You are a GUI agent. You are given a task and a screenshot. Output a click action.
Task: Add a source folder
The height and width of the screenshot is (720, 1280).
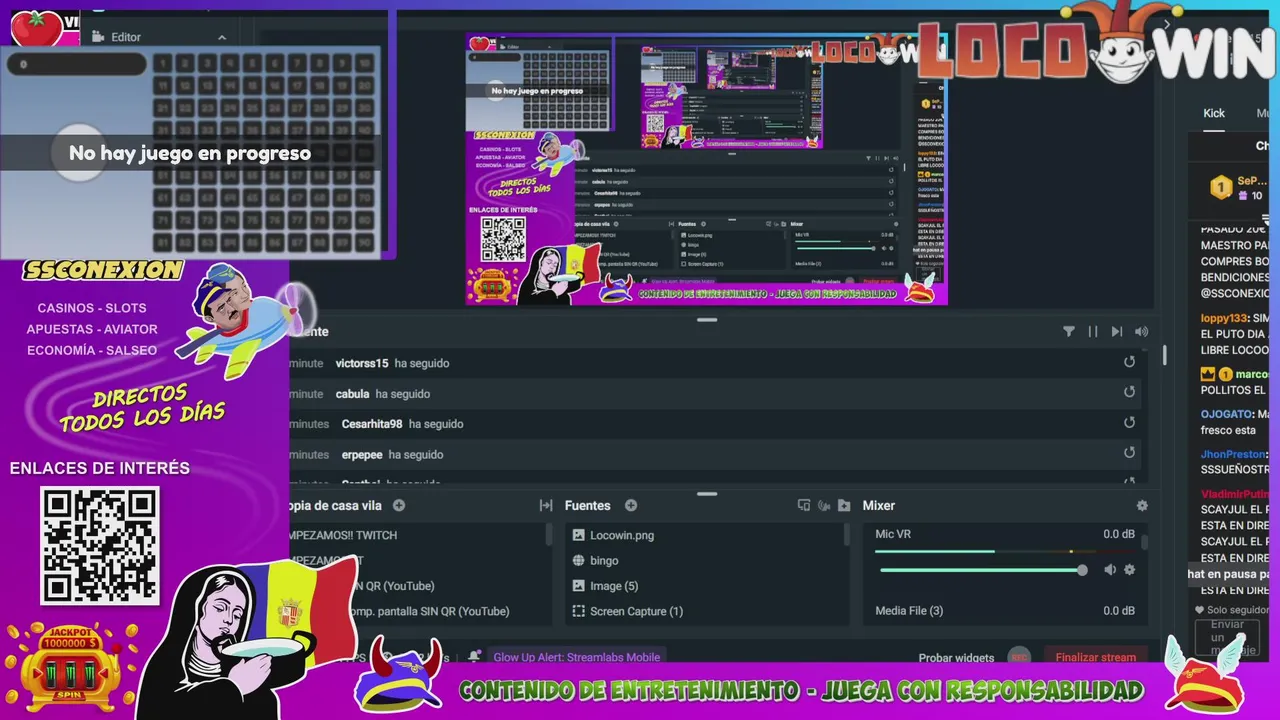click(844, 506)
